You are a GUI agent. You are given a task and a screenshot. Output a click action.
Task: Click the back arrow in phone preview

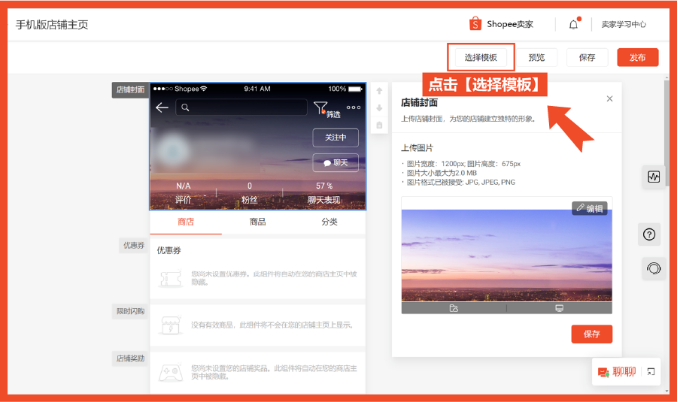(162, 108)
